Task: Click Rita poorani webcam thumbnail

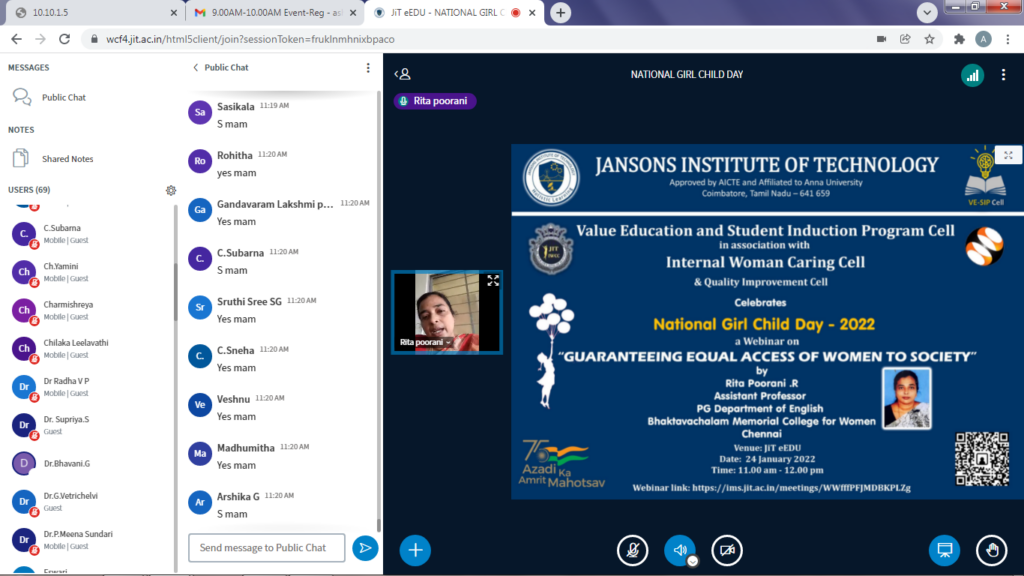Action: [447, 312]
